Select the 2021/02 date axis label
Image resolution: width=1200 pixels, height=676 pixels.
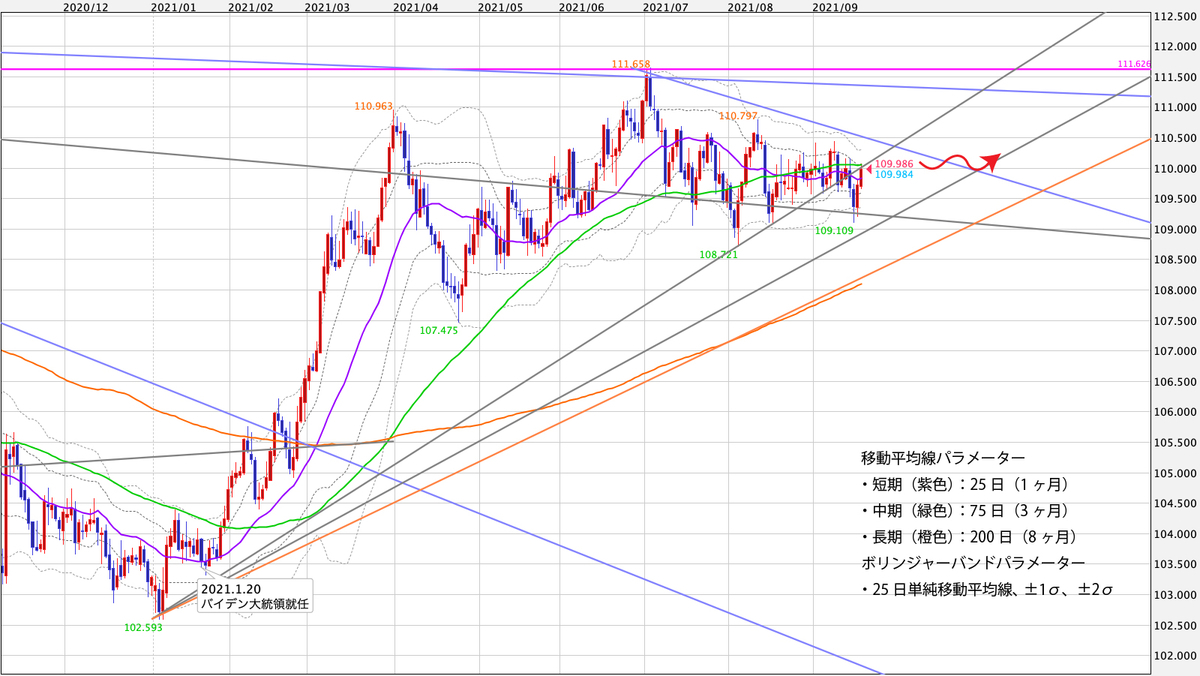[x=251, y=6]
